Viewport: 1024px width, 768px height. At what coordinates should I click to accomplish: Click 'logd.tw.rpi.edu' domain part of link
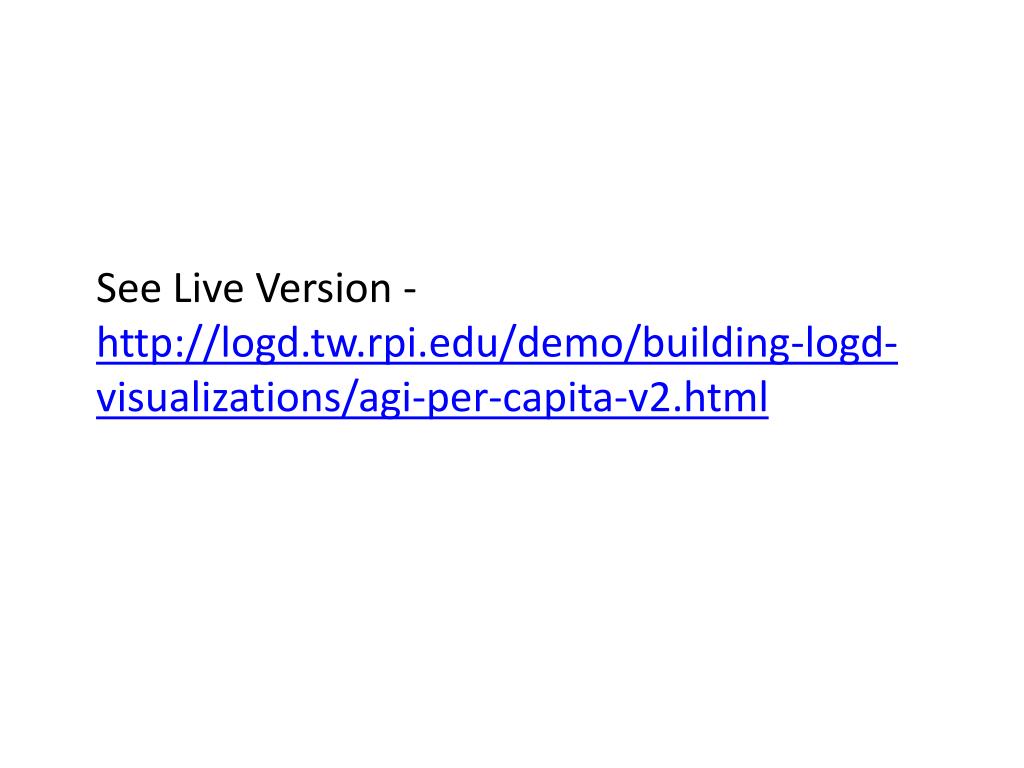(x=360, y=343)
